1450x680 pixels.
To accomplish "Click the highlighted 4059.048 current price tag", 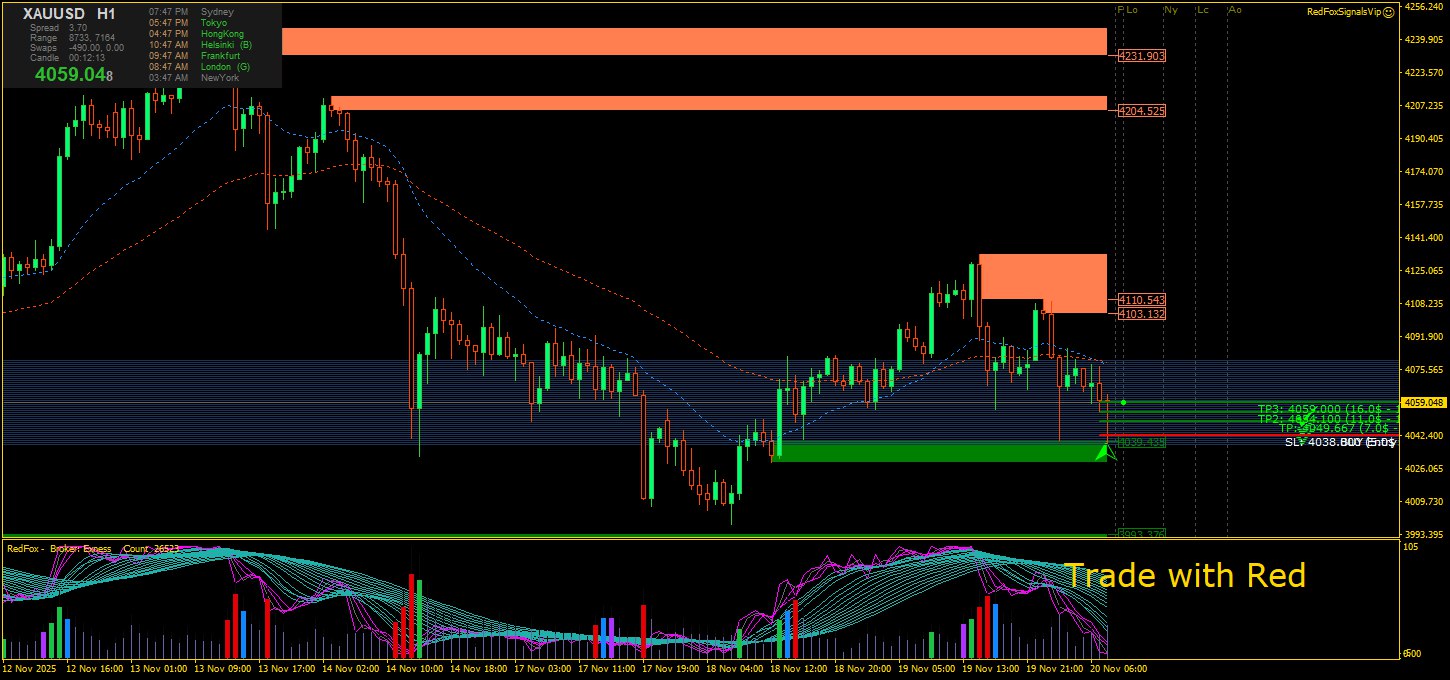I will (x=1426, y=403).
